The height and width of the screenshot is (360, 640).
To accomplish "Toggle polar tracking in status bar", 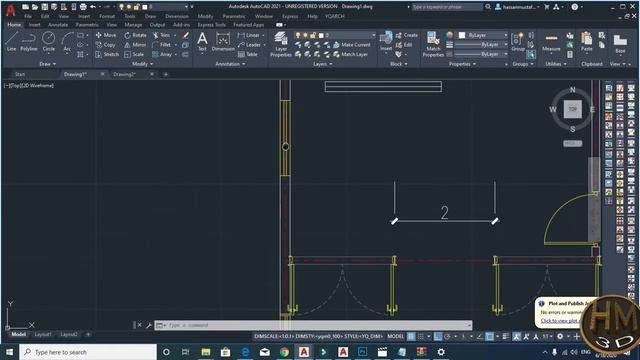I will point(447,336).
